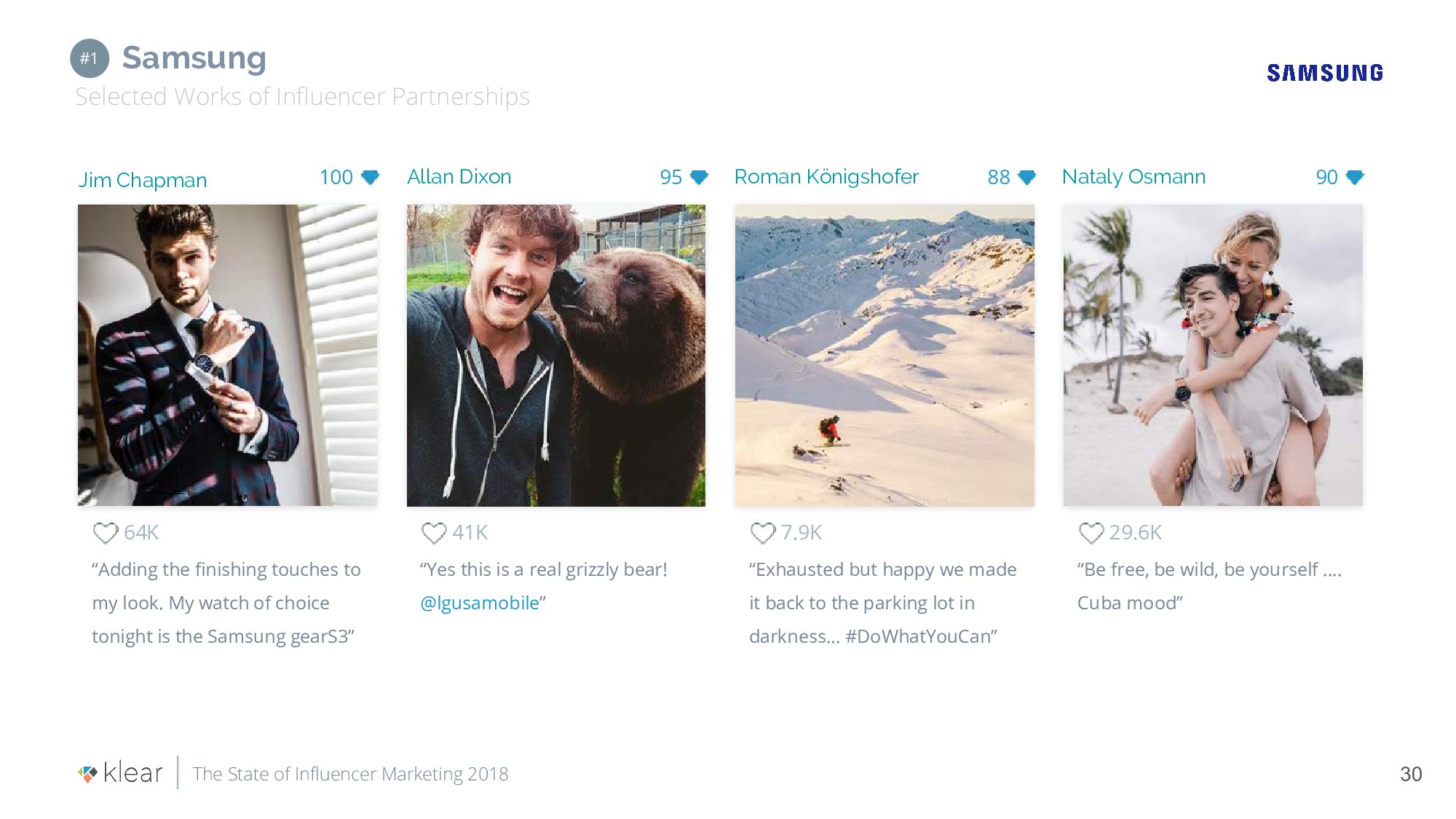Click the Allan Dixon name link

point(459,177)
